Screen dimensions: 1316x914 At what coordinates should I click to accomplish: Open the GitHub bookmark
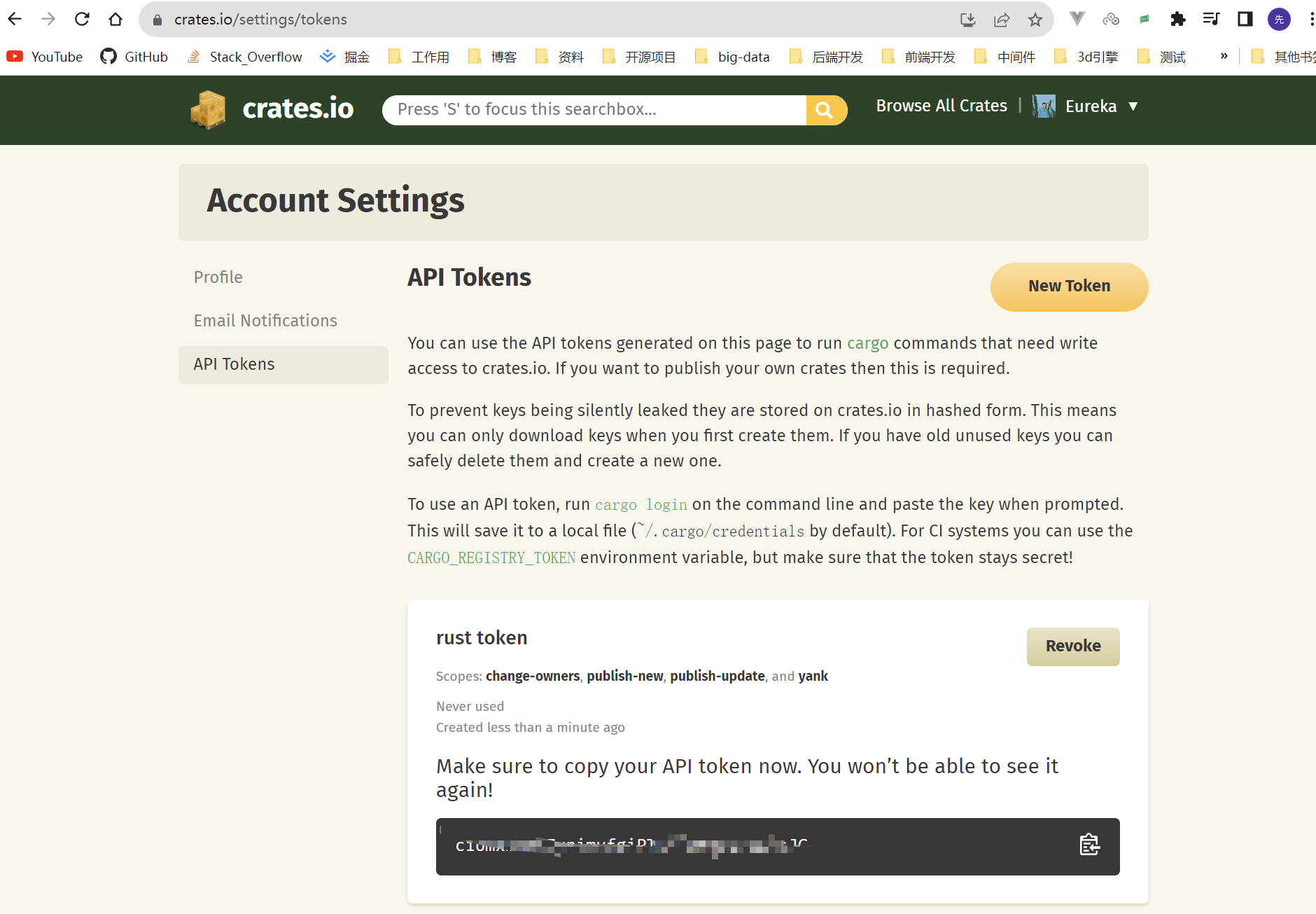pos(134,57)
